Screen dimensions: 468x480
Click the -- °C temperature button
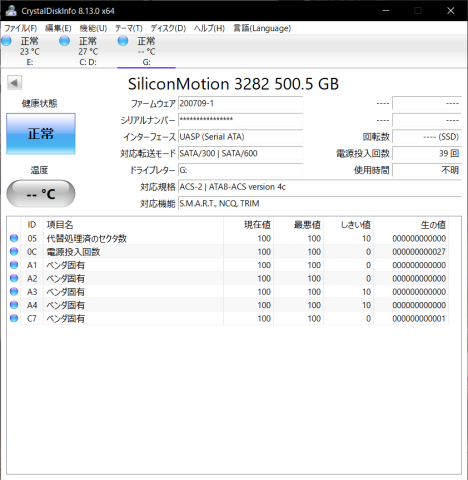point(41,194)
